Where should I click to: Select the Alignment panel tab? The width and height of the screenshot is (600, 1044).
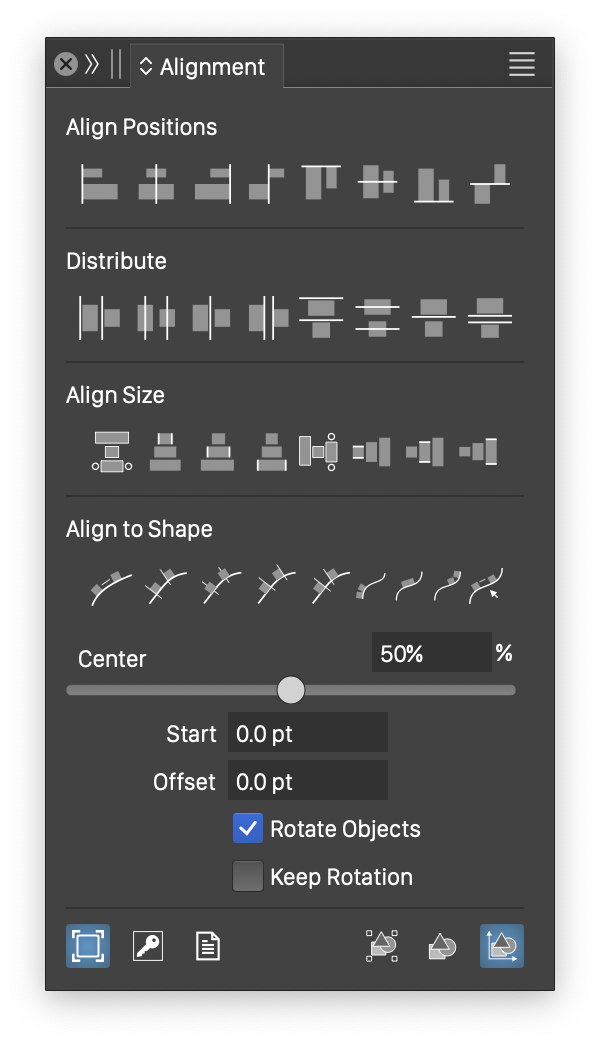[x=212, y=67]
